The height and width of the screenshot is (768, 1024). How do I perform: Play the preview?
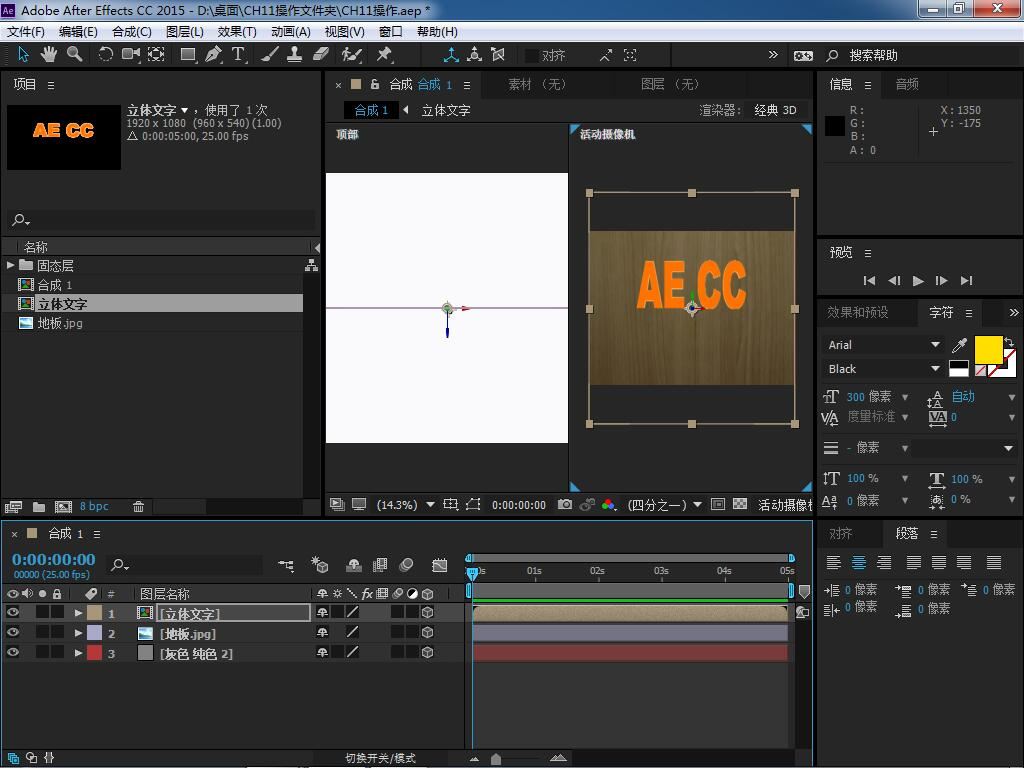(918, 281)
